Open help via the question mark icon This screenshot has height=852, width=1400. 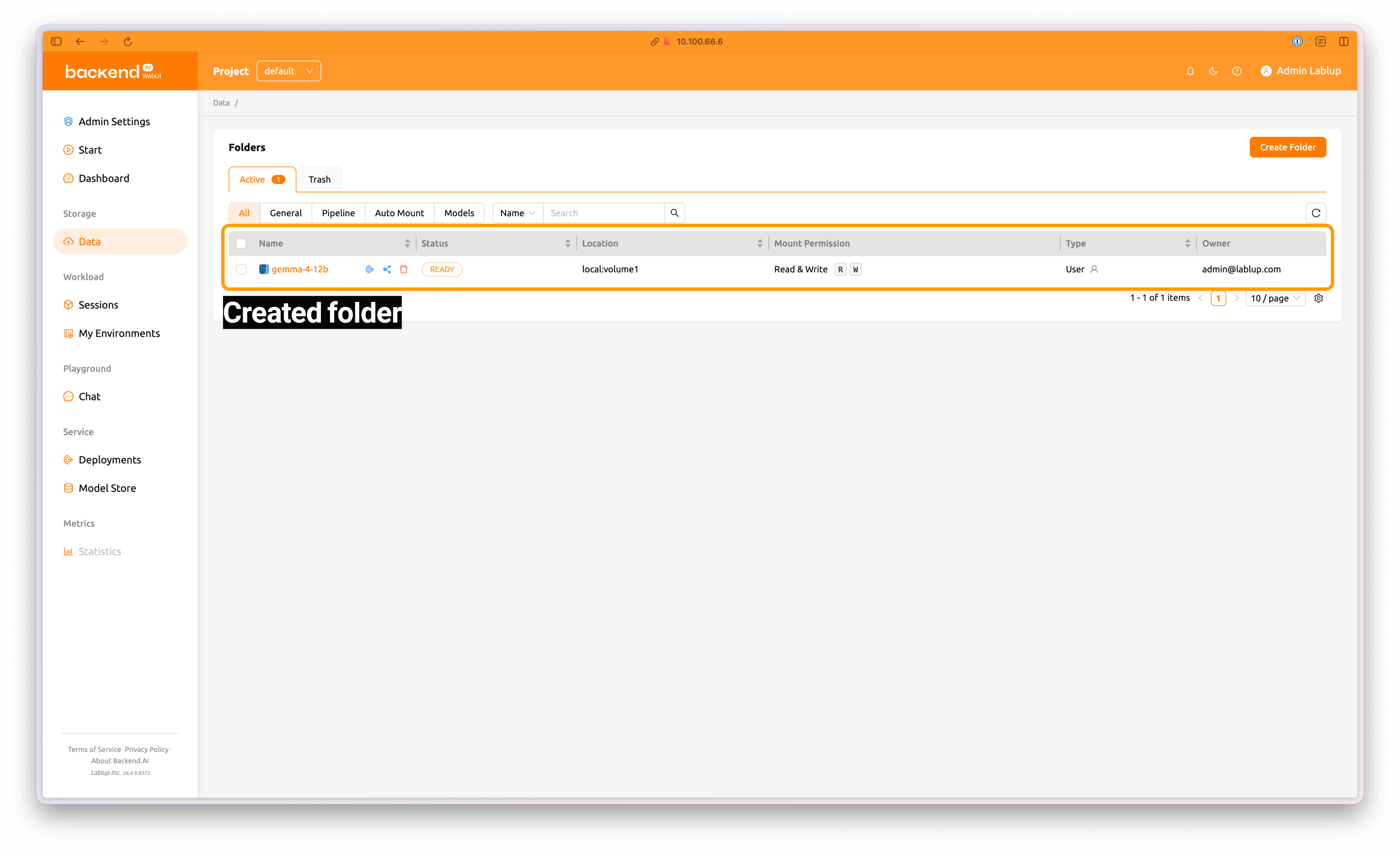(x=1237, y=71)
